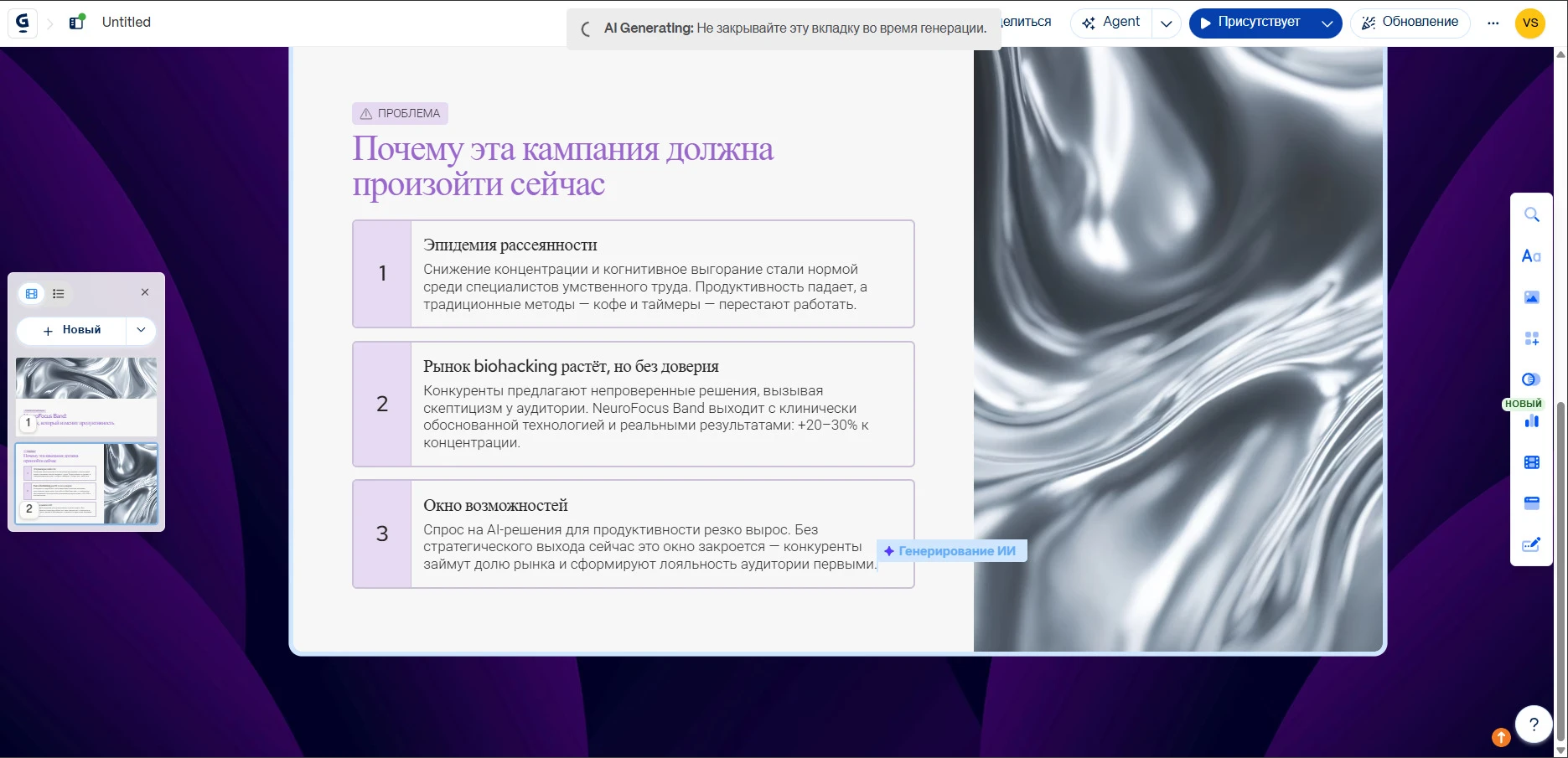Click text starting Спрос на AI-решения
The width and height of the screenshot is (1568, 758).
point(649,546)
